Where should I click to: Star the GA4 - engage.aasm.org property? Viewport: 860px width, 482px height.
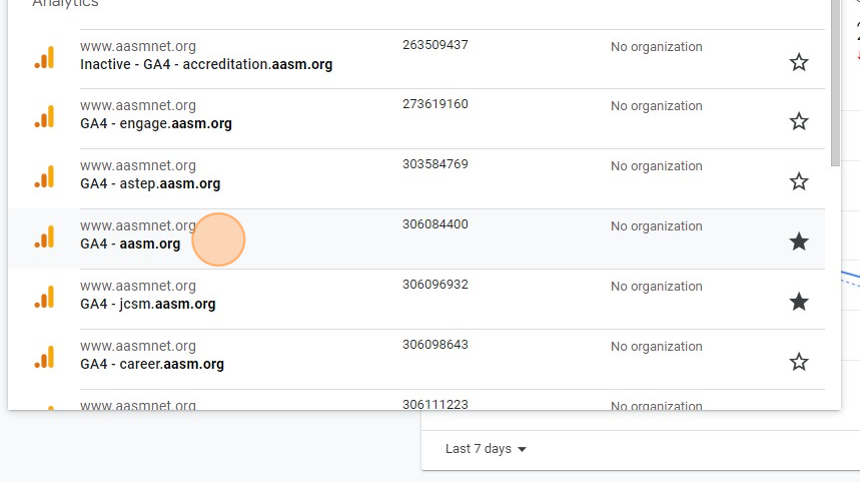pyautogui.click(x=799, y=121)
